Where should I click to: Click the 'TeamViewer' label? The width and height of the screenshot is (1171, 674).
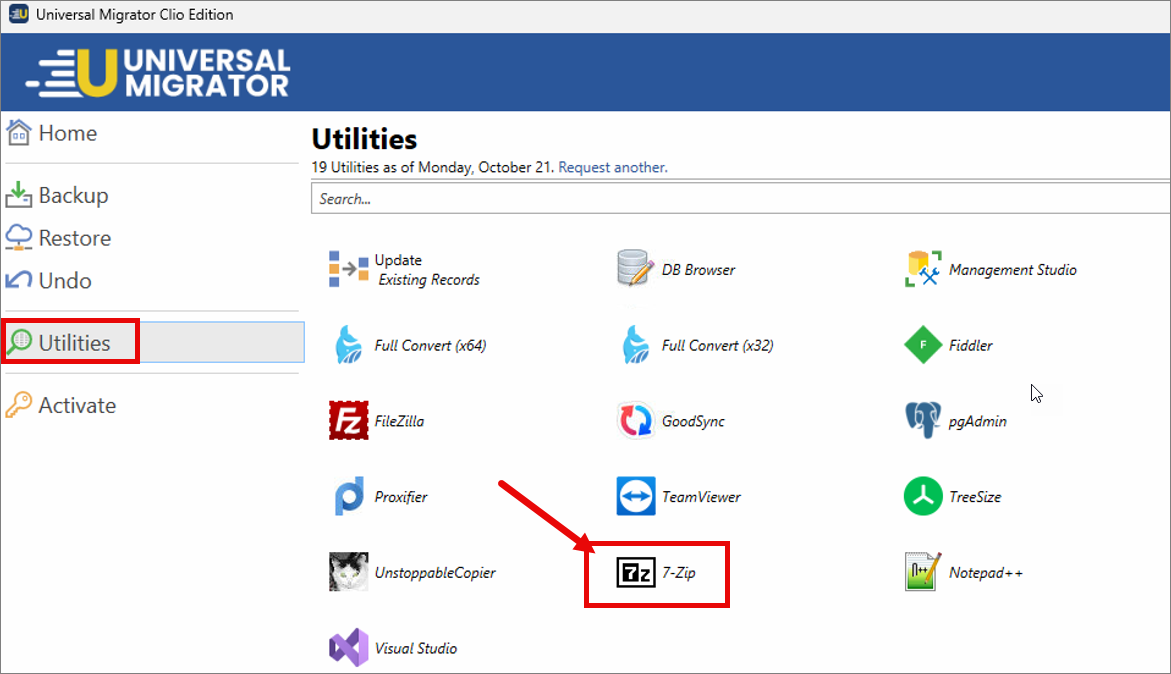click(x=701, y=496)
